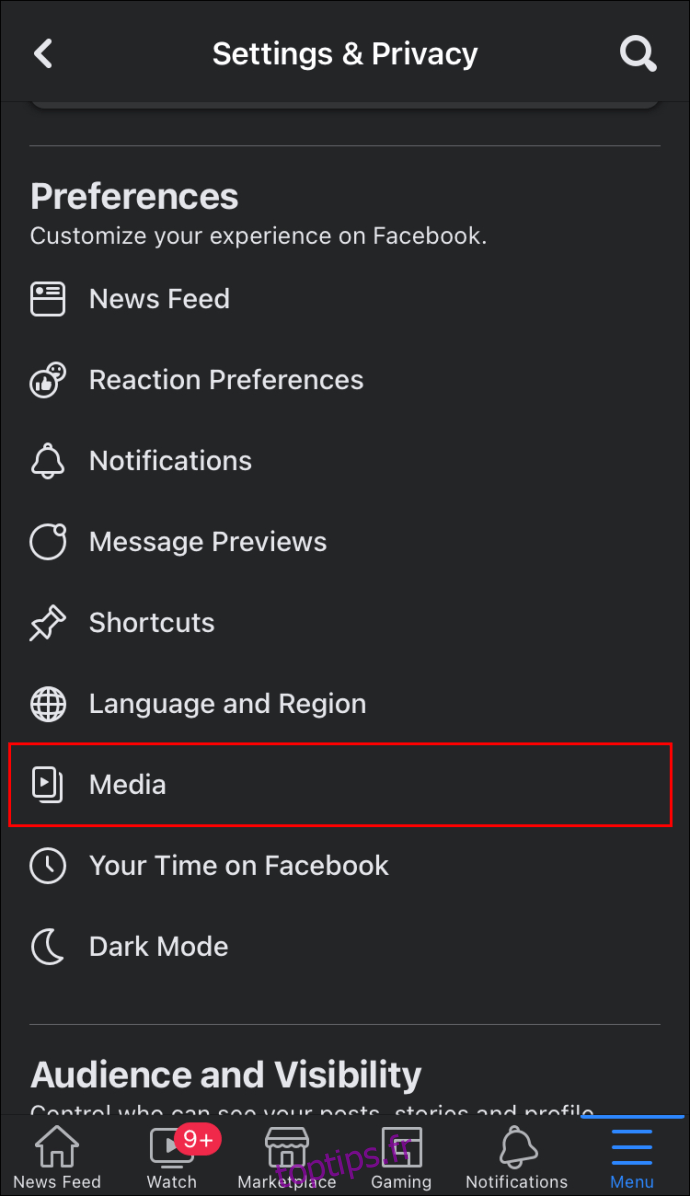The image size is (690, 1196).
Task: Switch to the Marketplace tab
Action: (x=287, y=1157)
